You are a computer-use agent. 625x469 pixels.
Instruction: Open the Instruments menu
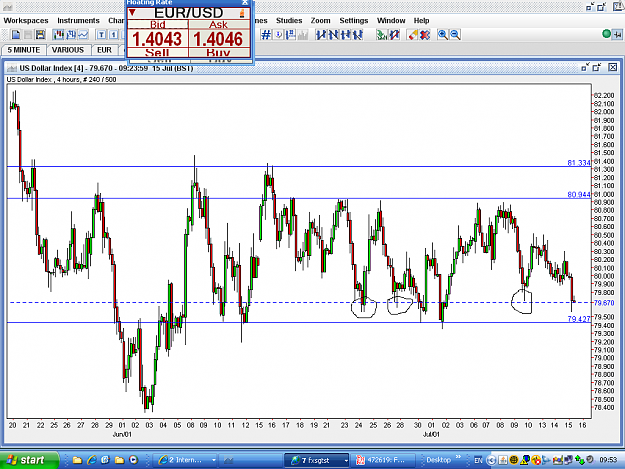(79, 21)
